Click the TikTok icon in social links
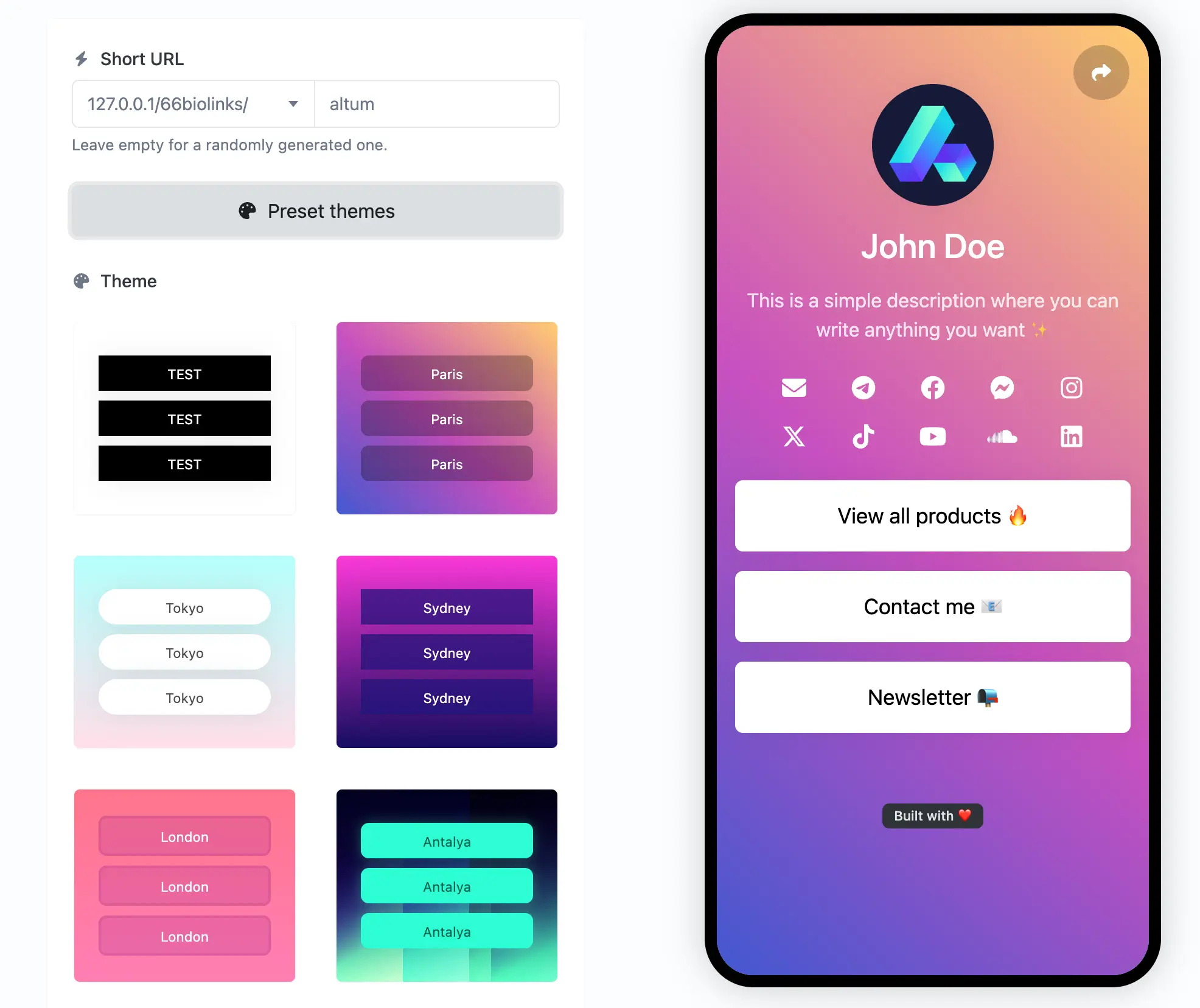The height and width of the screenshot is (1008, 1200). (x=862, y=436)
